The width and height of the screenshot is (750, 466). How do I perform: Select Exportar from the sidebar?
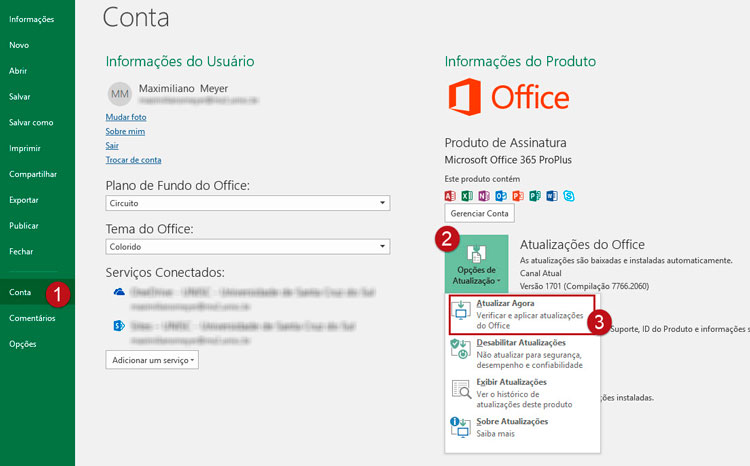24,200
